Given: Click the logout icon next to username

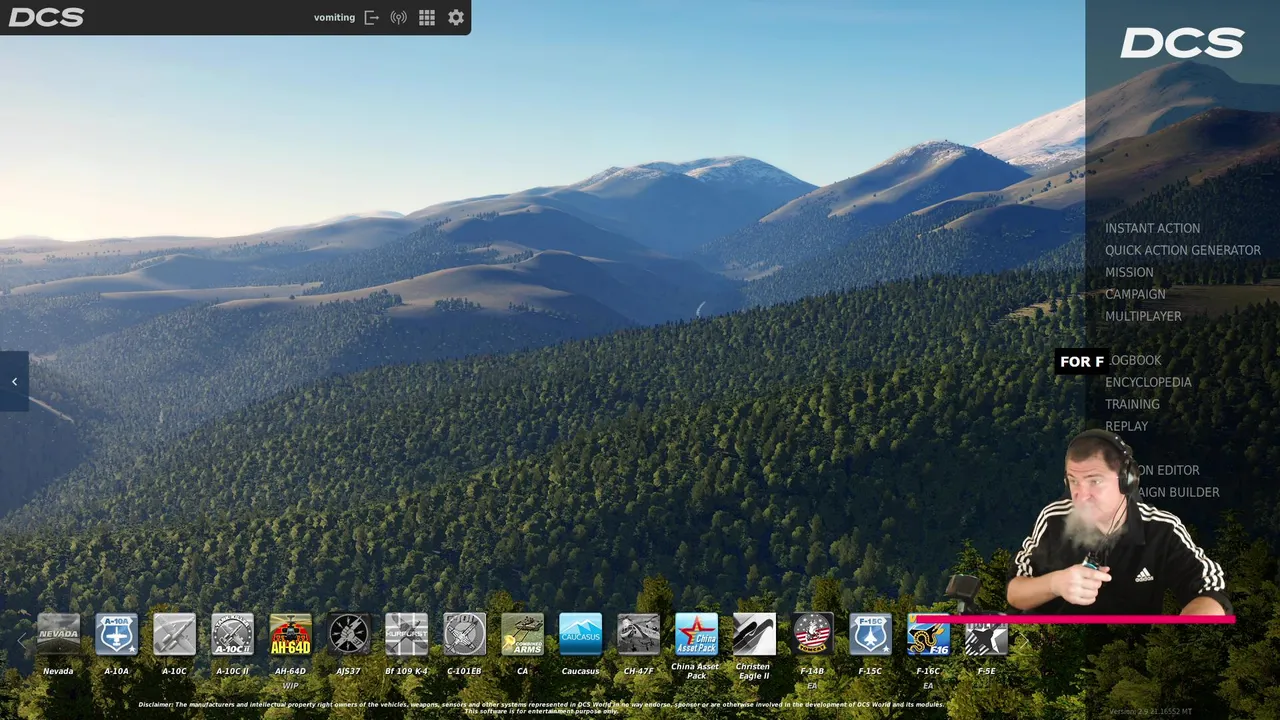Looking at the screenshot, I should point(371,18).
